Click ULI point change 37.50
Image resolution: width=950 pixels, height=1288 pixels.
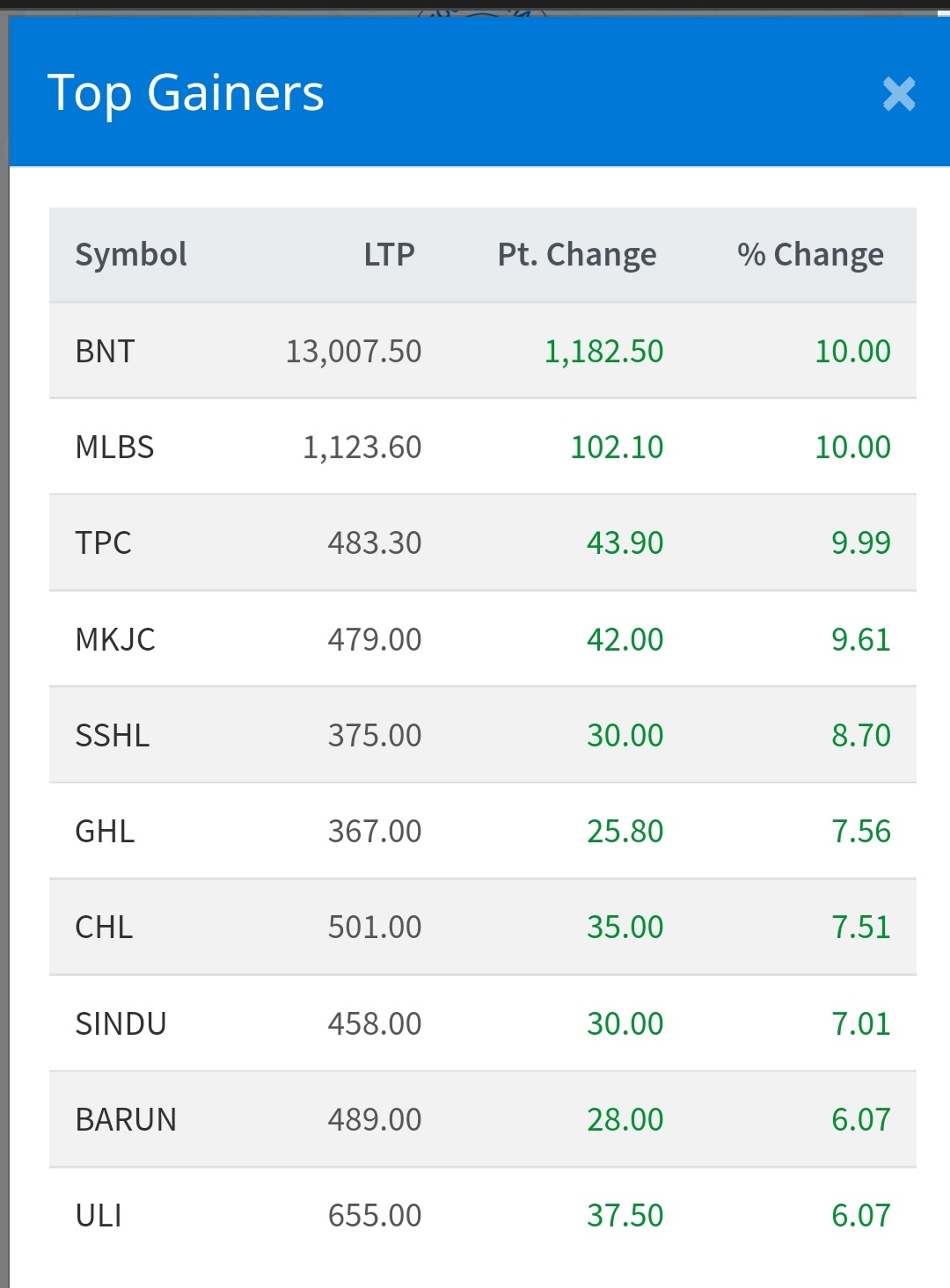625,1215
